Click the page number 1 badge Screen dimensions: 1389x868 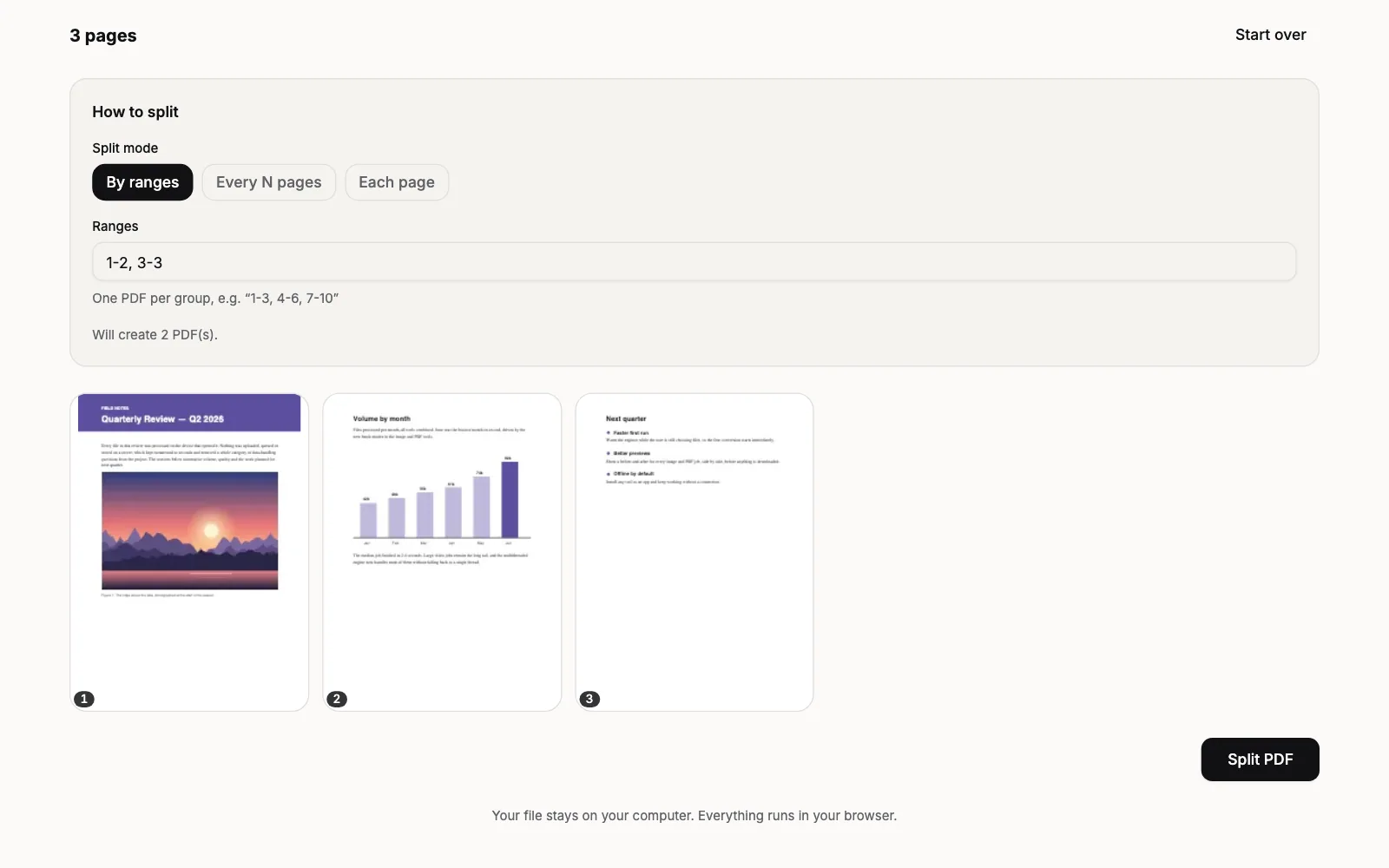click(x=84, y=699)
